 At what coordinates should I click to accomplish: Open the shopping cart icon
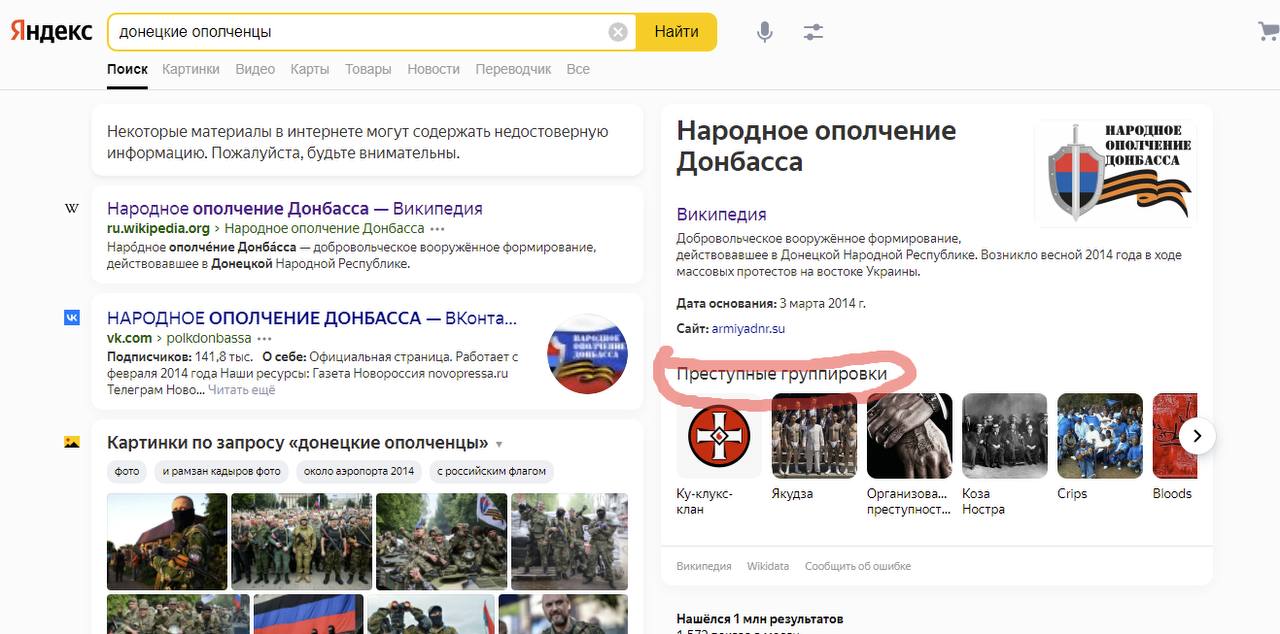tap(1268, 32)
